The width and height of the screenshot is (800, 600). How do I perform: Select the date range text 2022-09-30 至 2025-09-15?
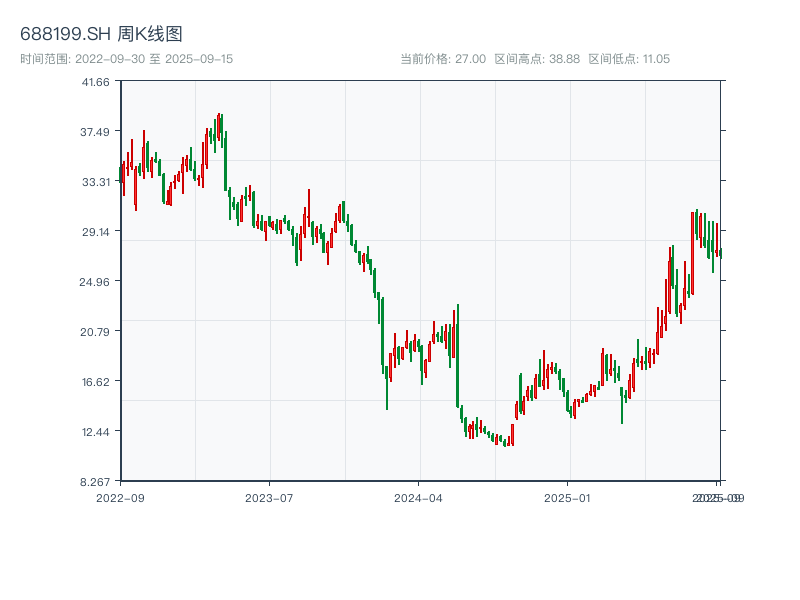[x=154, y=59]
